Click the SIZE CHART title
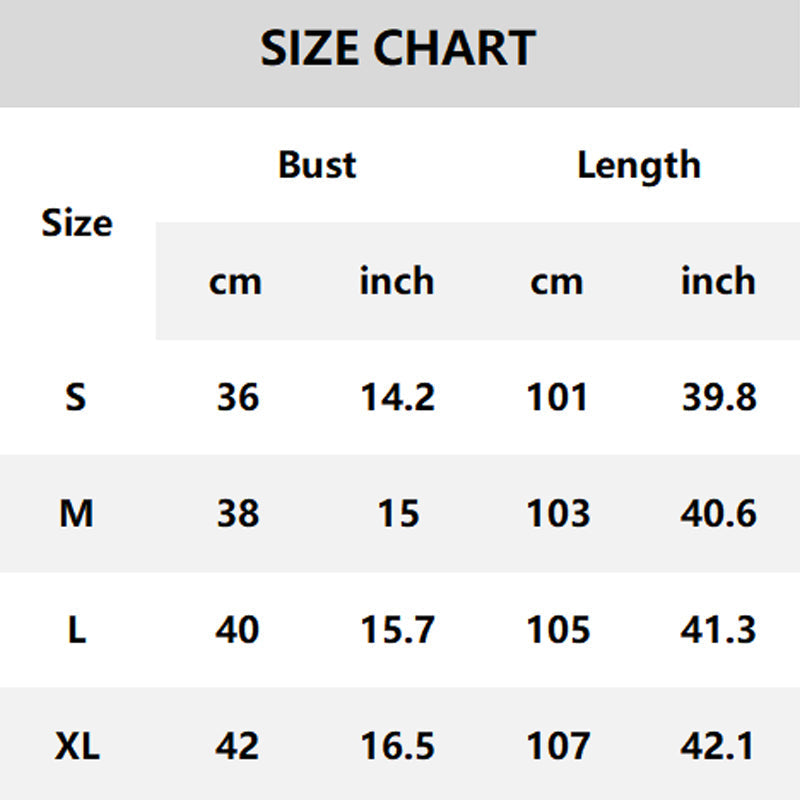Viewport: 800px width, 800px height. click(398, 49)
